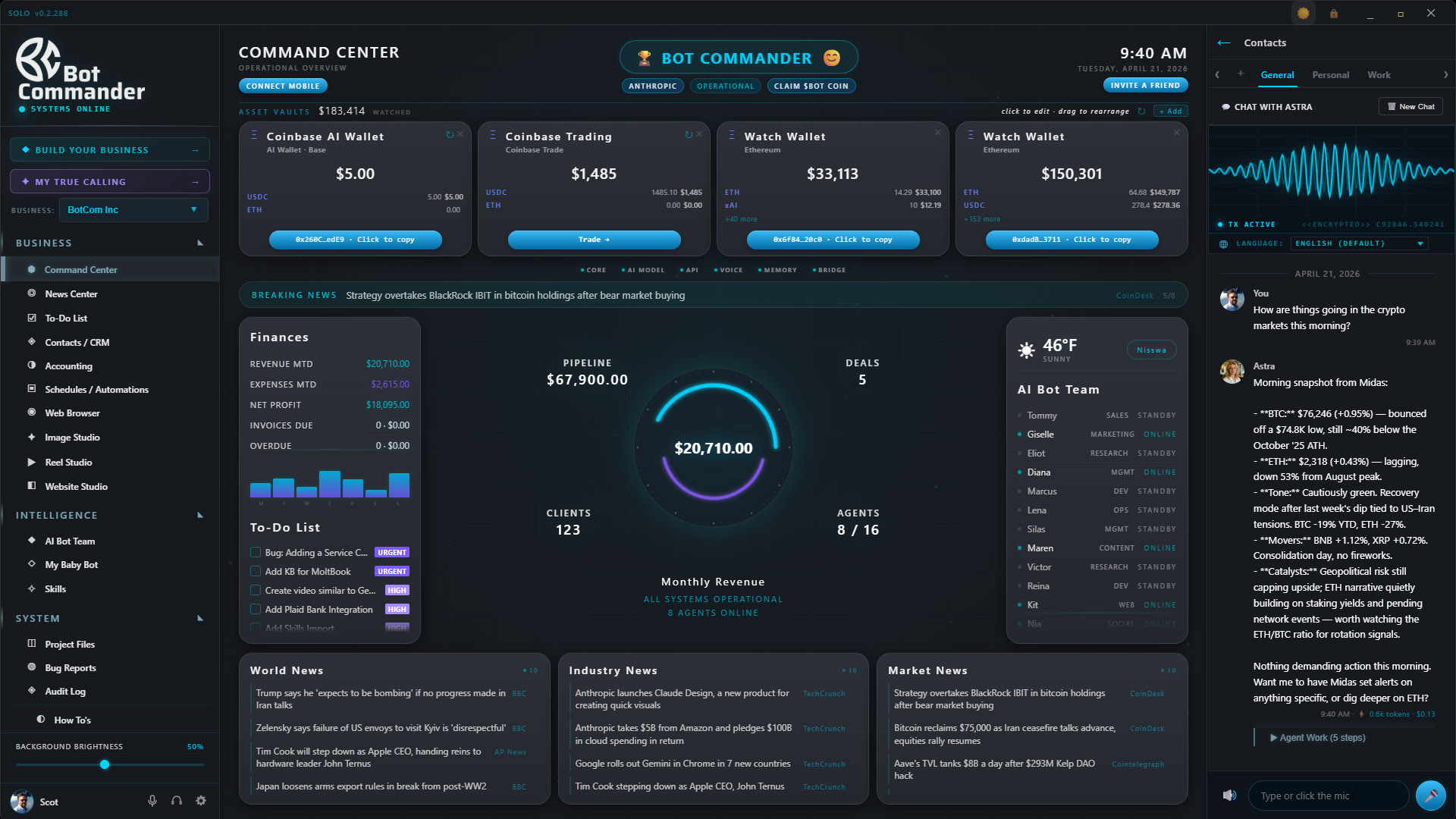Click the Contacts back arrow
The width and height of the screenshot is (1456, 819).
click(1224, 42)
